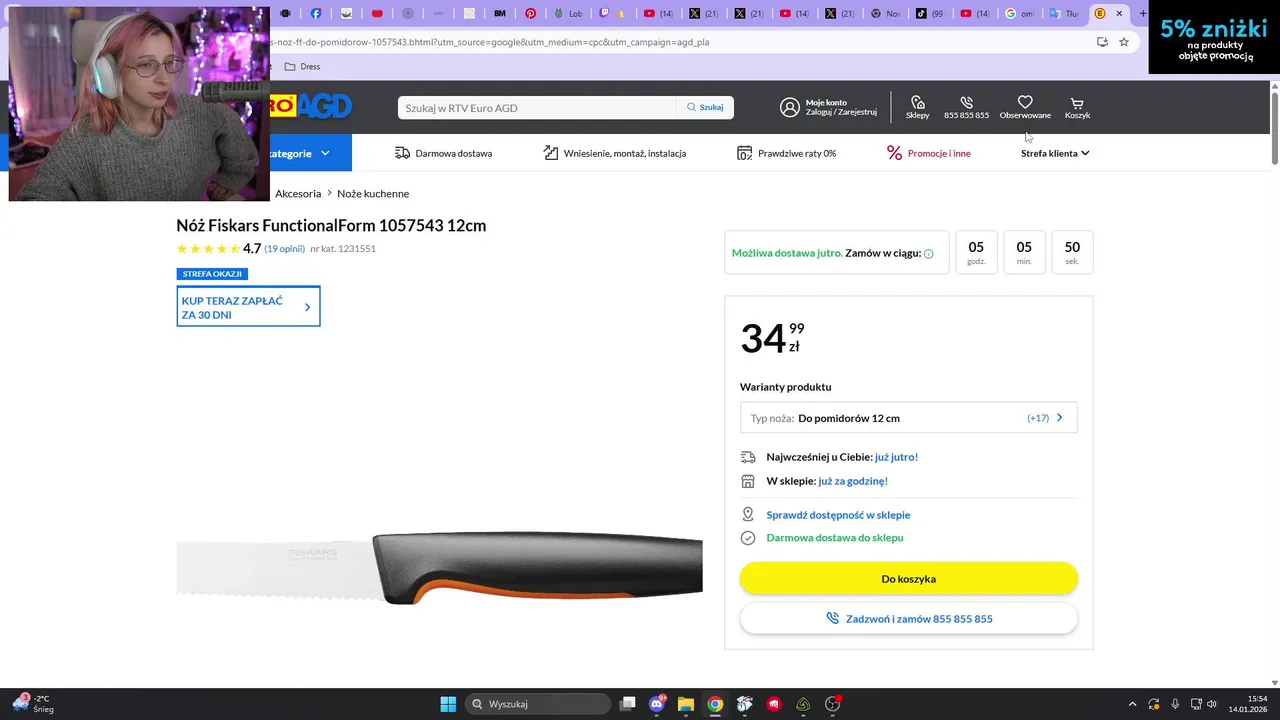Click the Szukaj search button
Screen dimensions: 1280x720
(x=705, y=107)
